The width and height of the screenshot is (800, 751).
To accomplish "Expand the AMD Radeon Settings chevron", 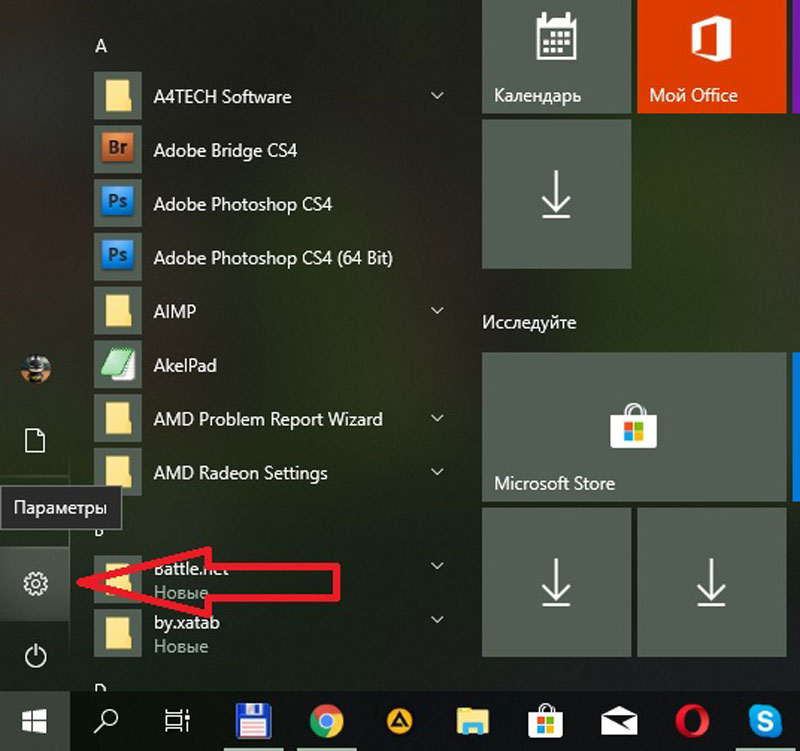I will (437, 472).
